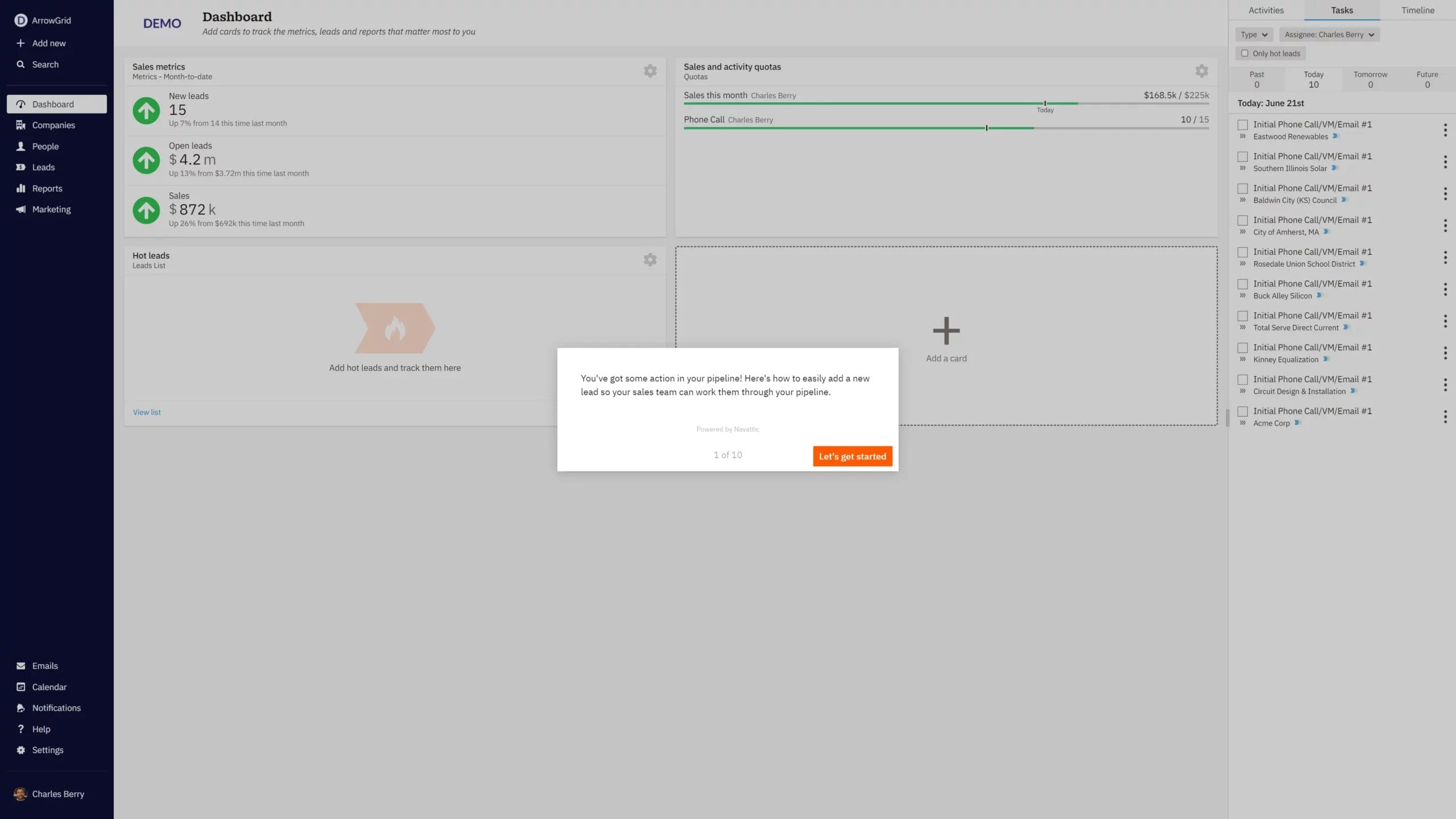Switch to the Activities tab
Viewport: 1456px width, 819px height.
click(1265, 10)
